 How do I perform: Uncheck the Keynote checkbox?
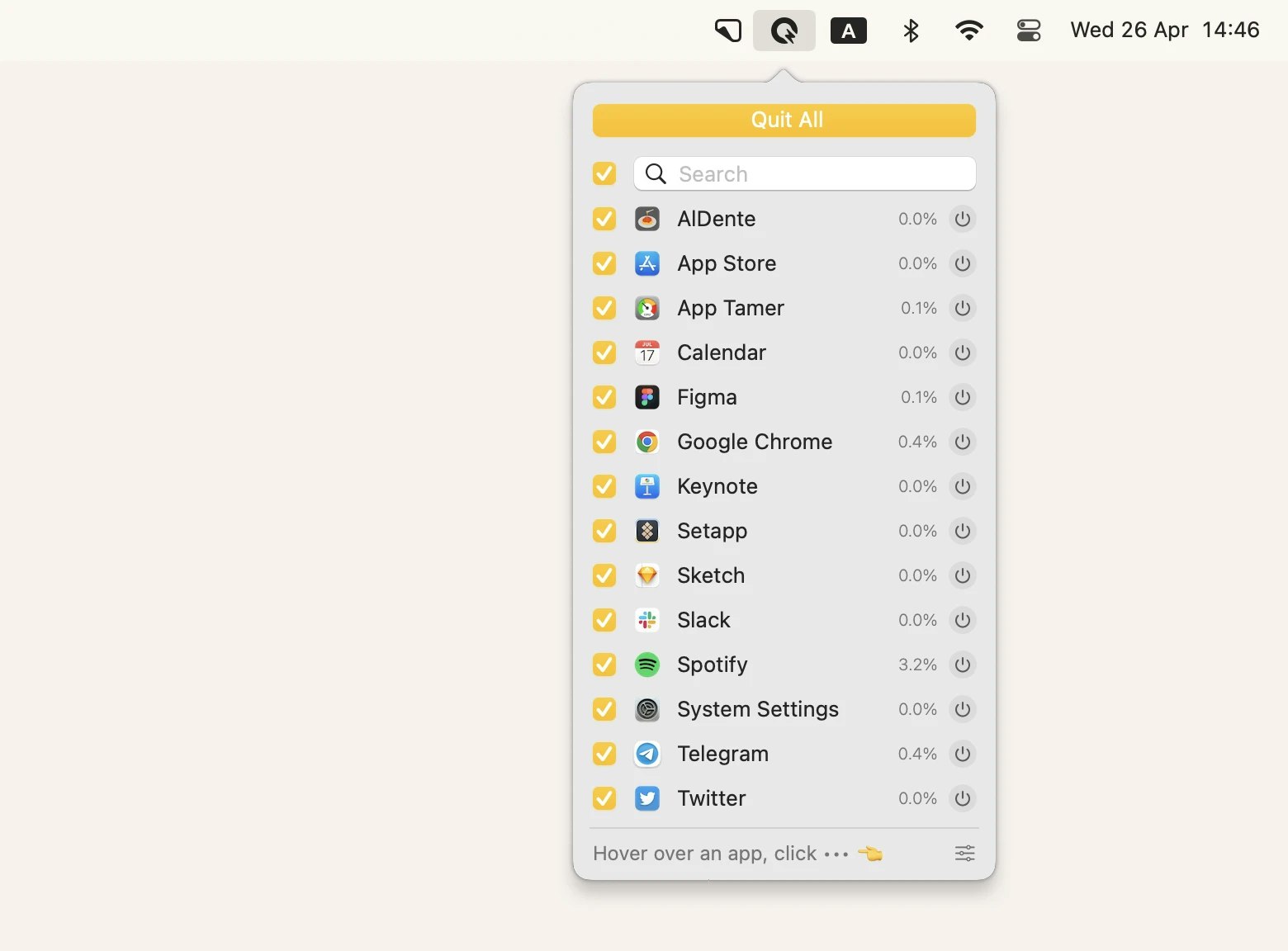pos(604,486)
